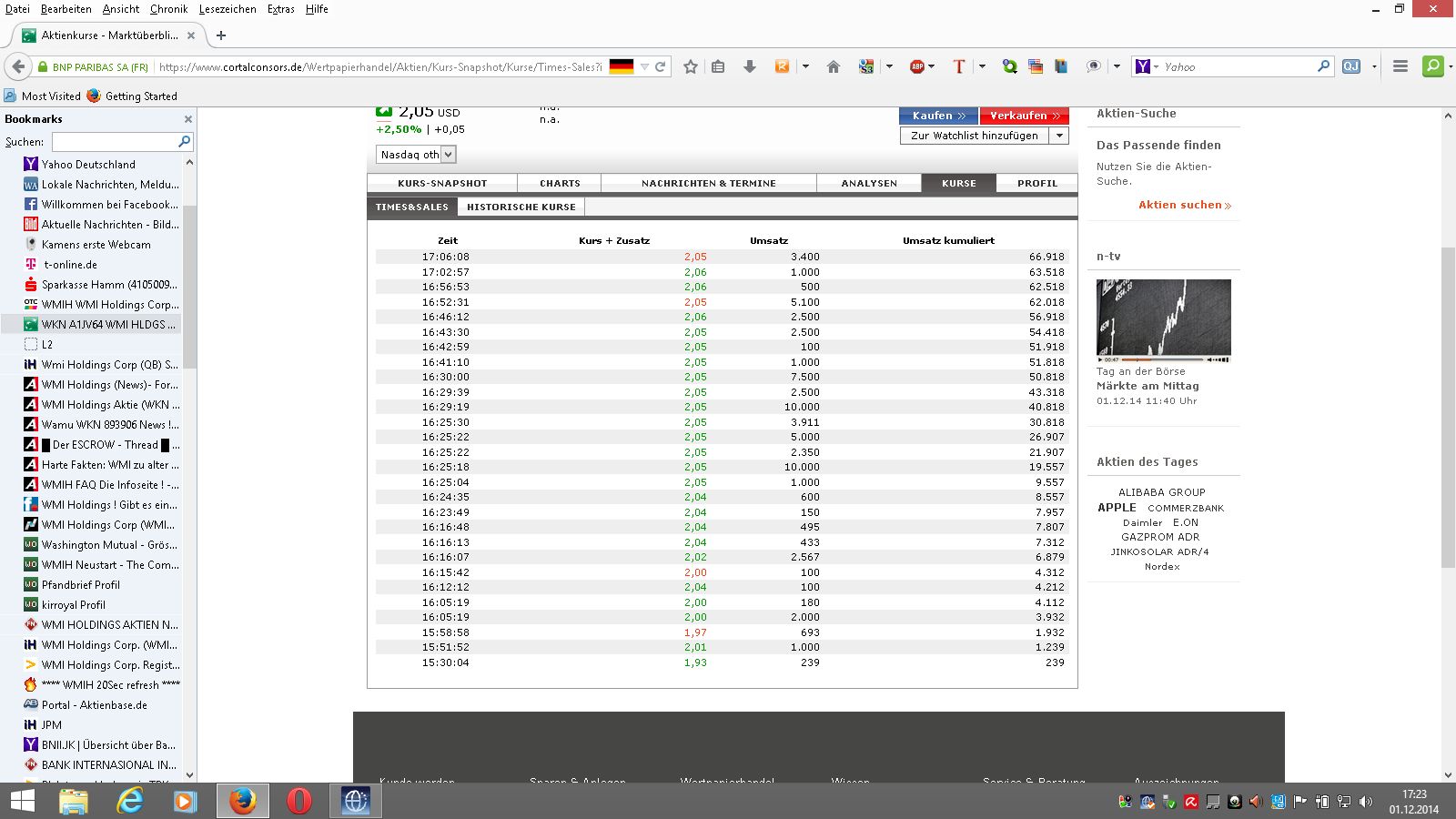Click the orange RSS feed toolbar icon

tap(782, 66)
